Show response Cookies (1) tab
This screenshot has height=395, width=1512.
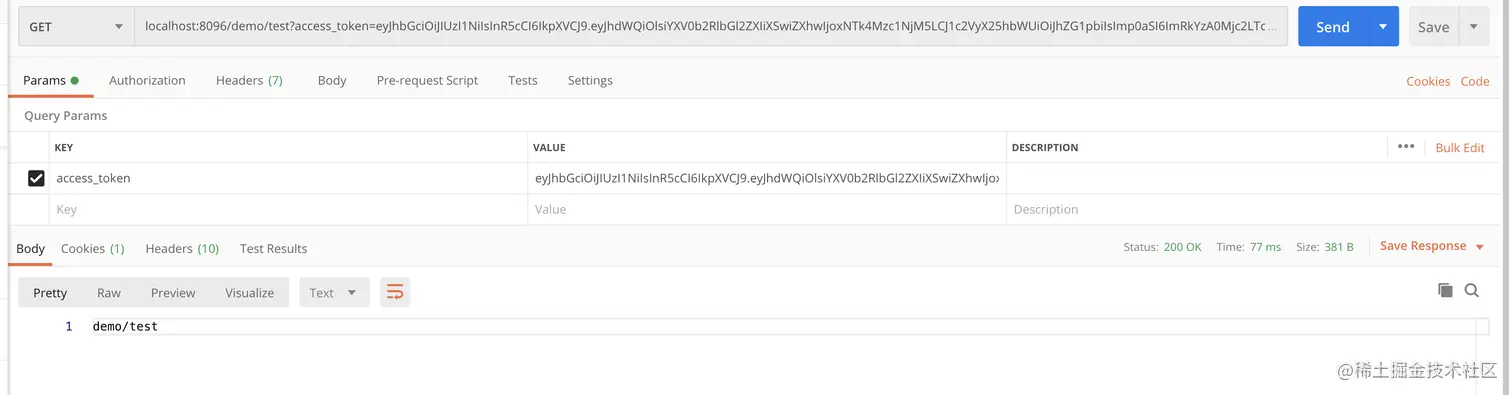(93, 248)
